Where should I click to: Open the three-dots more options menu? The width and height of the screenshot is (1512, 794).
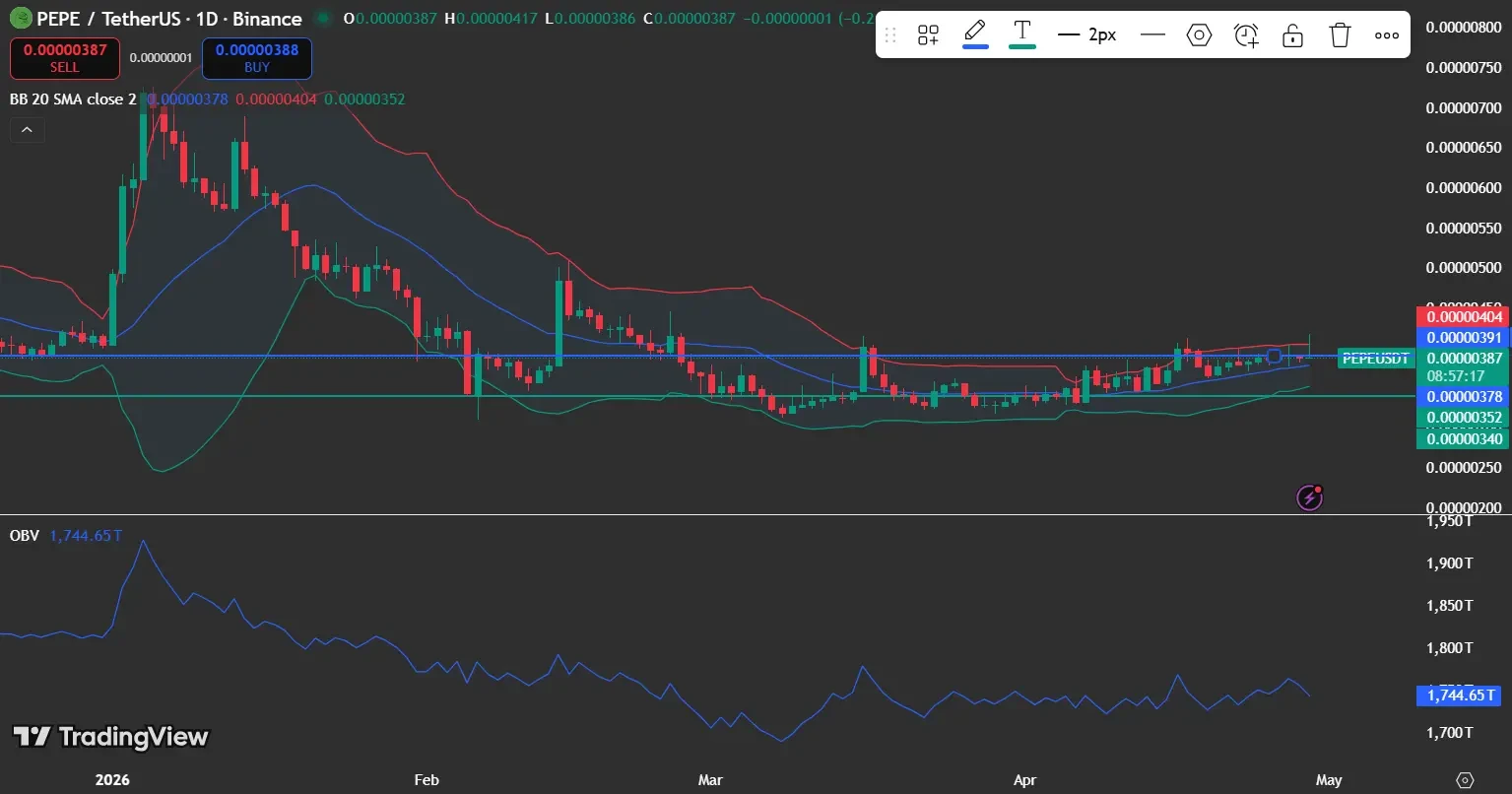point(1387,35)
